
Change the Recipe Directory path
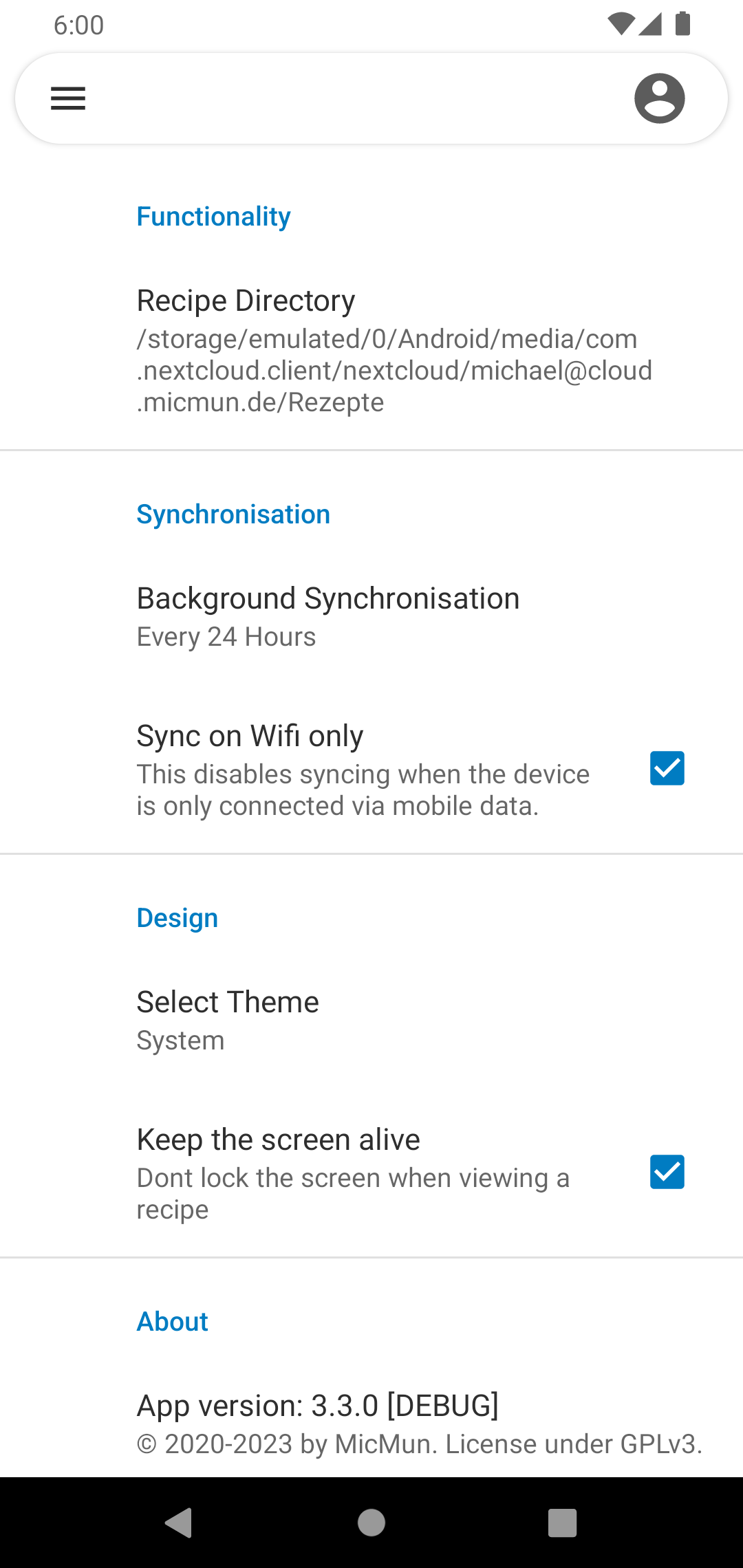[x=371, y=351]
